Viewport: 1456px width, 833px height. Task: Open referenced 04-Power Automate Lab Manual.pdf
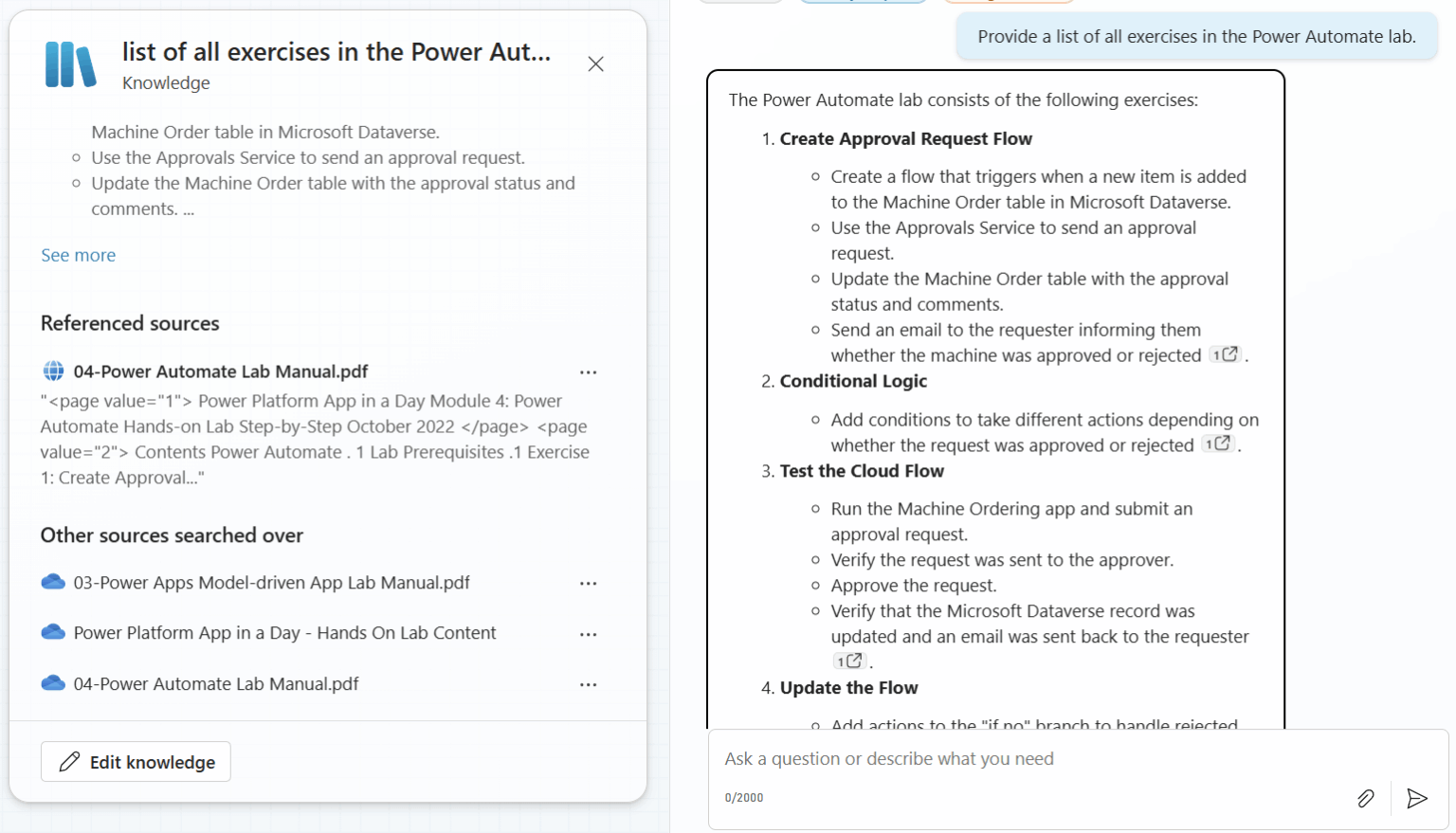220,371
